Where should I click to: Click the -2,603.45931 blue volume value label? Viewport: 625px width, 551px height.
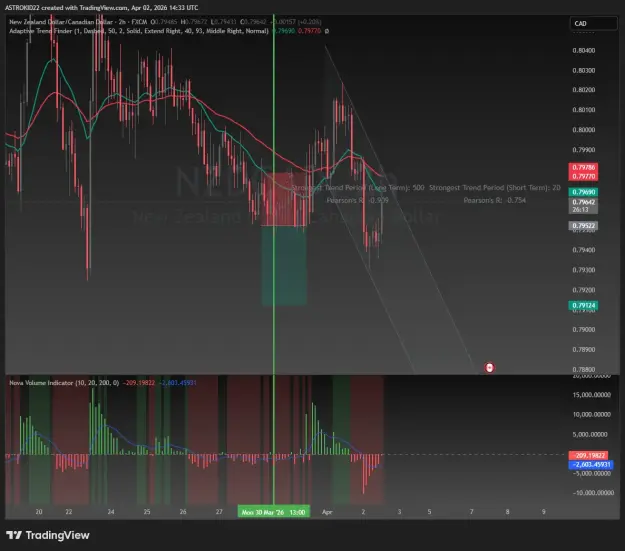coord(591,464)
